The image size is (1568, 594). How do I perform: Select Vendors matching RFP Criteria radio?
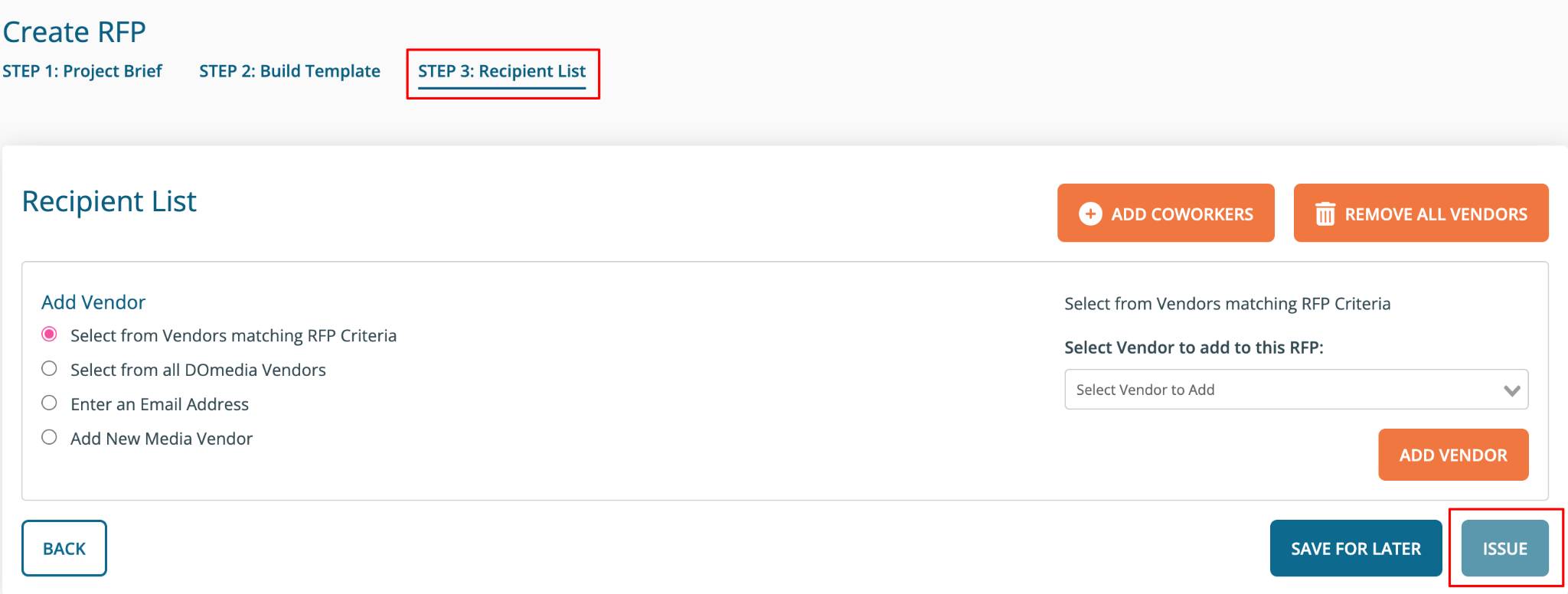(x=49, y=335)
